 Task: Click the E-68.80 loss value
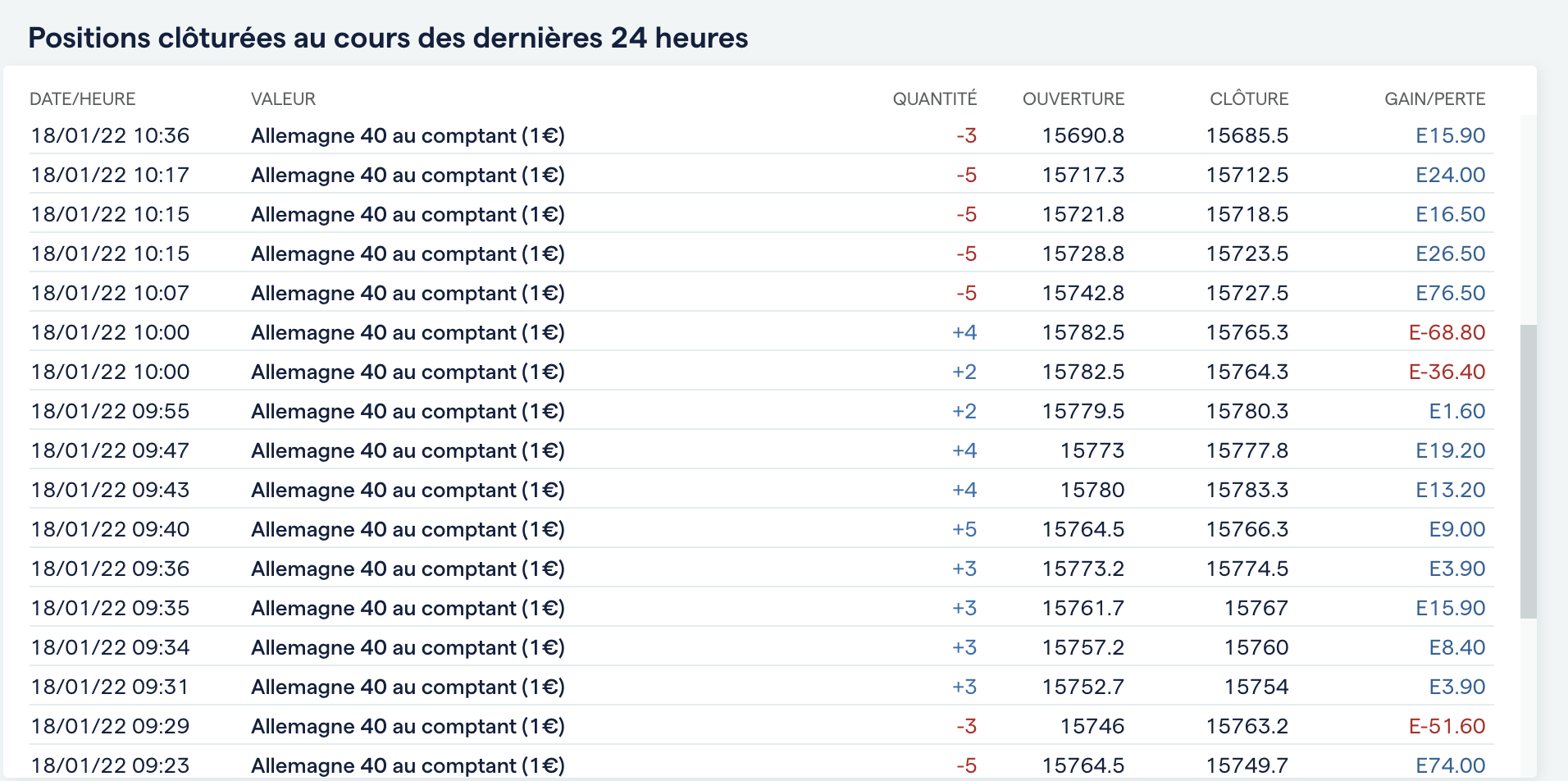click(1447, 332)
